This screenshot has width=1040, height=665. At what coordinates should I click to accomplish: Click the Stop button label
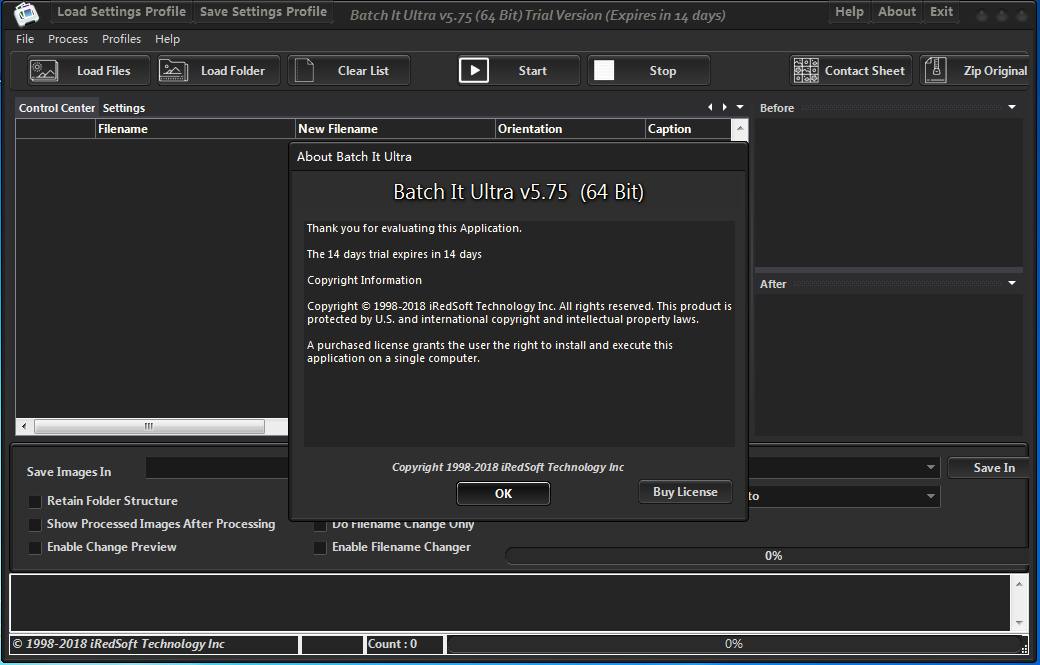pyautogui.click(x=663, y=71)
